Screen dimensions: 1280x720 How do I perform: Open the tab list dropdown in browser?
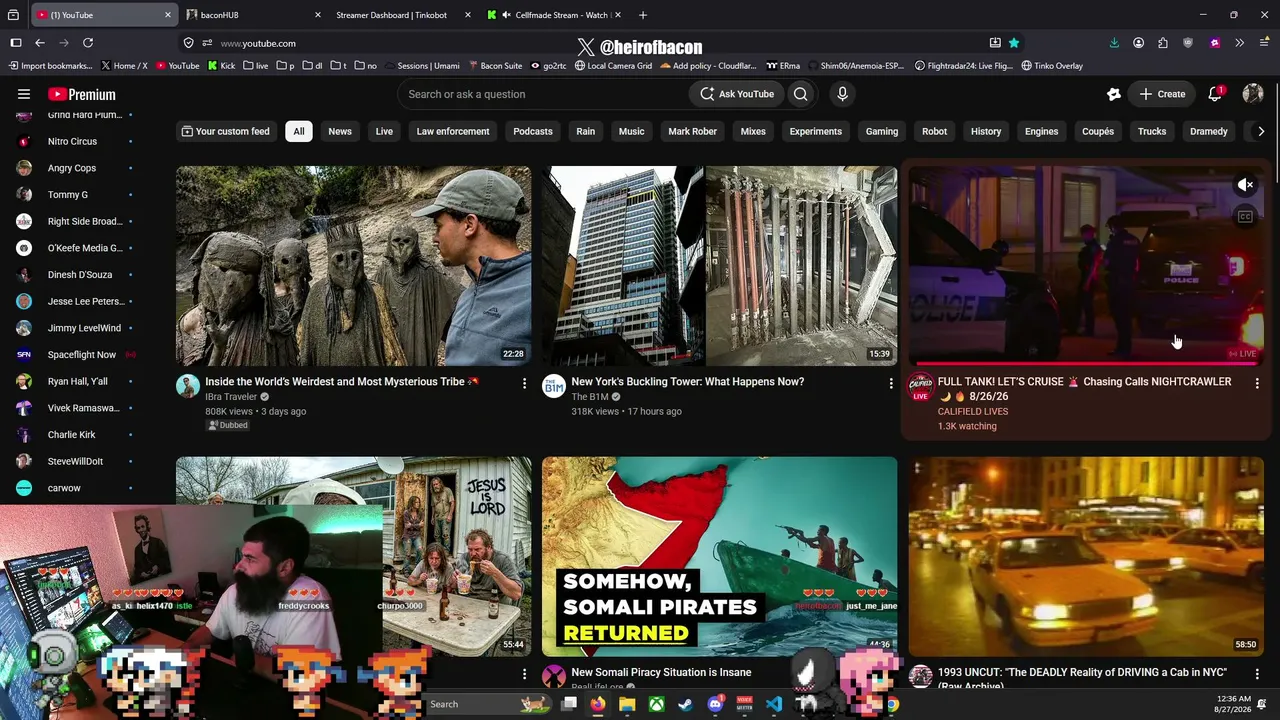(13, 15)
